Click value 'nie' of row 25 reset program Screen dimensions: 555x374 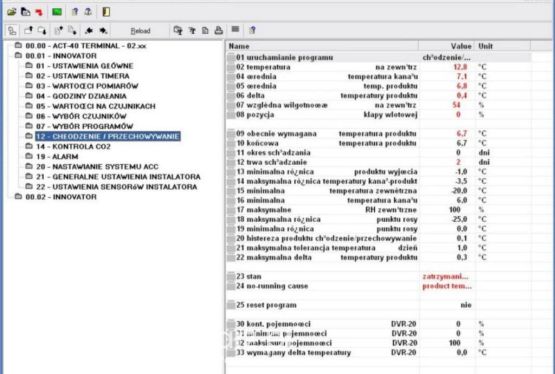(466, 305)
